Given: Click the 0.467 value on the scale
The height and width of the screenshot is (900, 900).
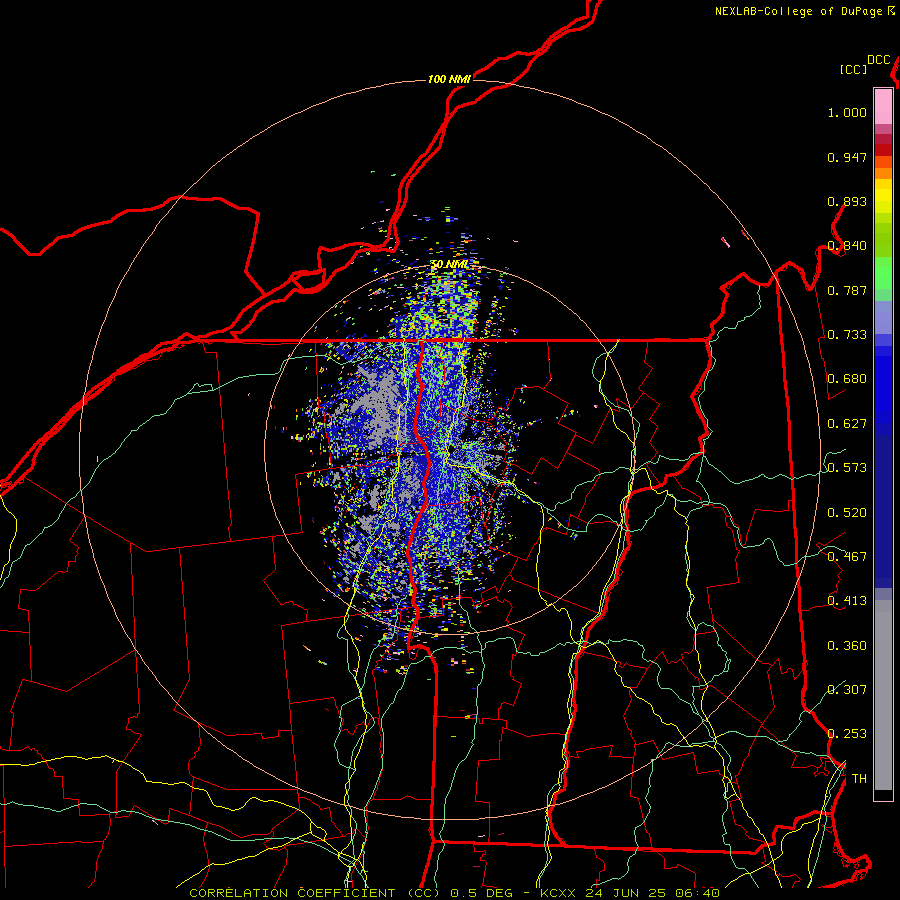Looking at the screenshot, I should tap(847, 557).
